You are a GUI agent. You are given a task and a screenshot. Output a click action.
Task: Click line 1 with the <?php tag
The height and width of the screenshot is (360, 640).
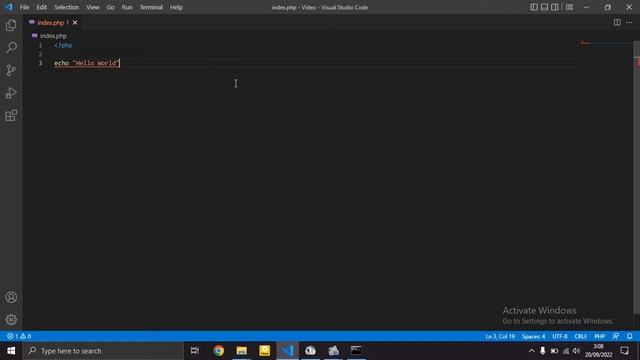(63, 45)
